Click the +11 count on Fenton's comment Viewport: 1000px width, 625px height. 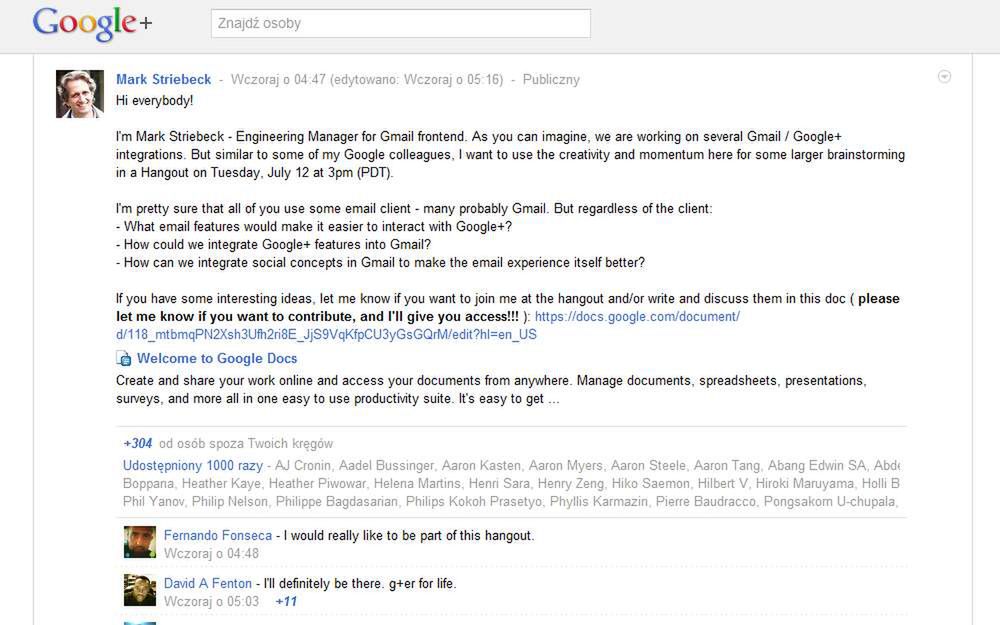[x=286, y=601]
